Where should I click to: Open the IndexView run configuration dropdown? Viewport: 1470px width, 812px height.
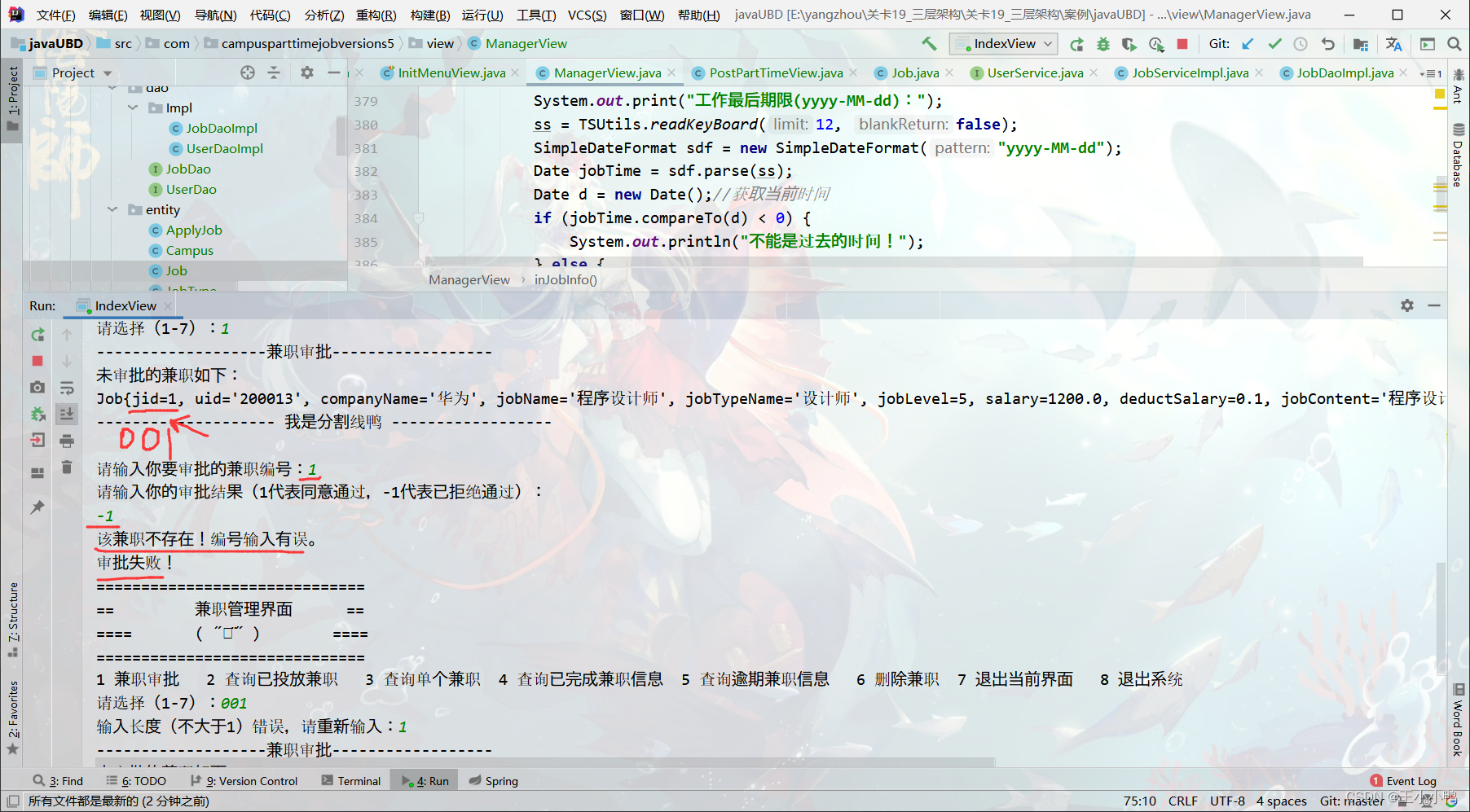(x=1004, y=44)
